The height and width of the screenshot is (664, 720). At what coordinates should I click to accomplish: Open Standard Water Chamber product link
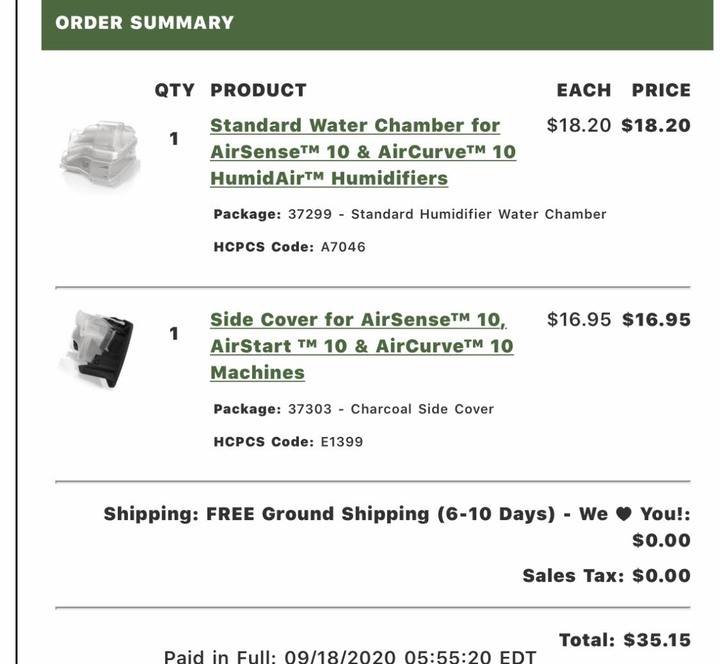(363, 152)
